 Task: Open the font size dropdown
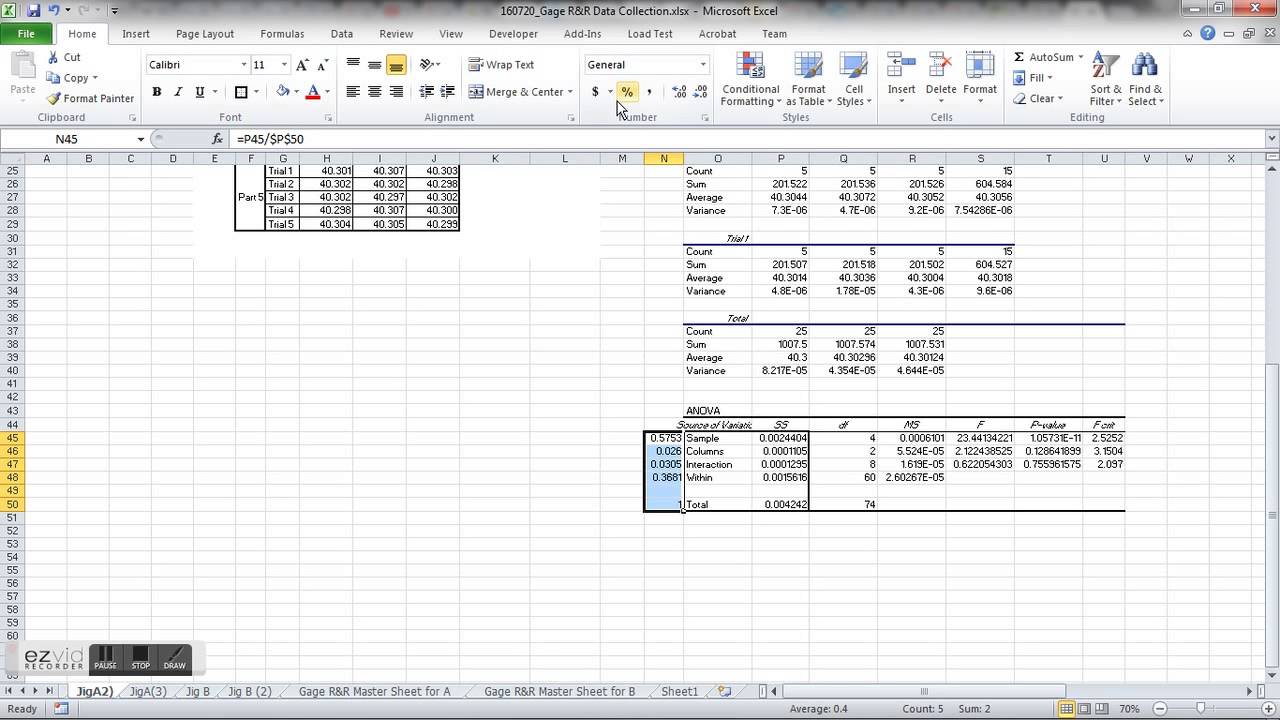(285, 65)
